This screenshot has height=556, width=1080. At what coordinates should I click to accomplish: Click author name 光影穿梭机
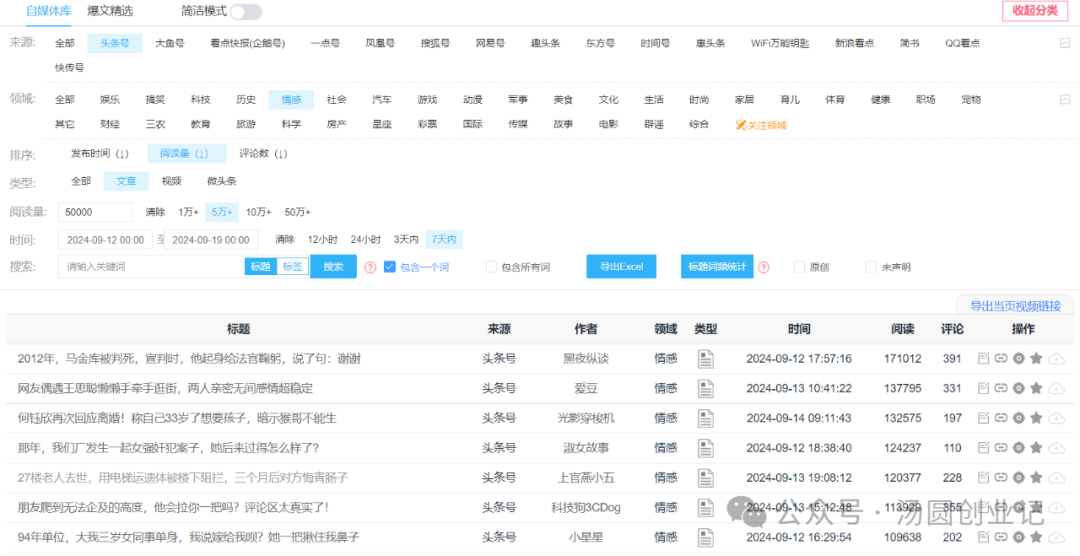586,418
